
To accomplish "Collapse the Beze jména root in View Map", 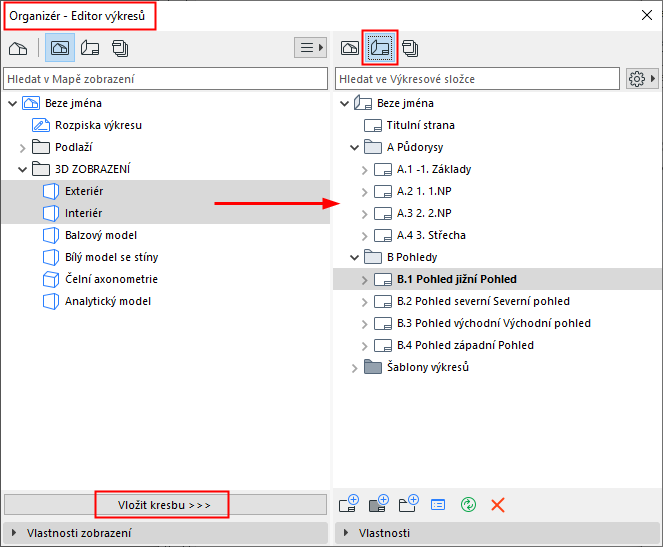I will click(x=13, y=103).
